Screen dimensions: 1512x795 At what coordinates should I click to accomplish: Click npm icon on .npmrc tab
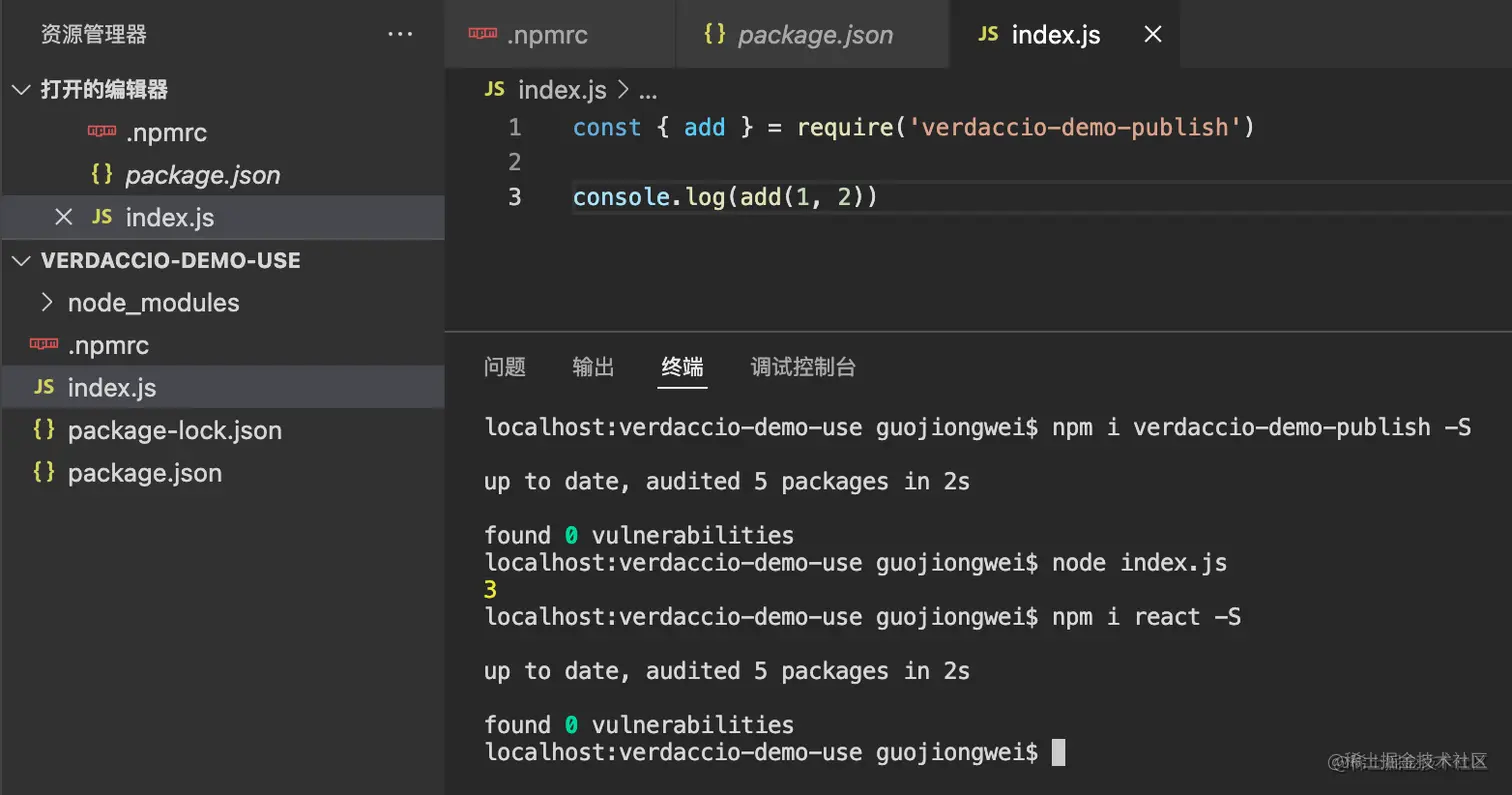[x=484, y=34]
